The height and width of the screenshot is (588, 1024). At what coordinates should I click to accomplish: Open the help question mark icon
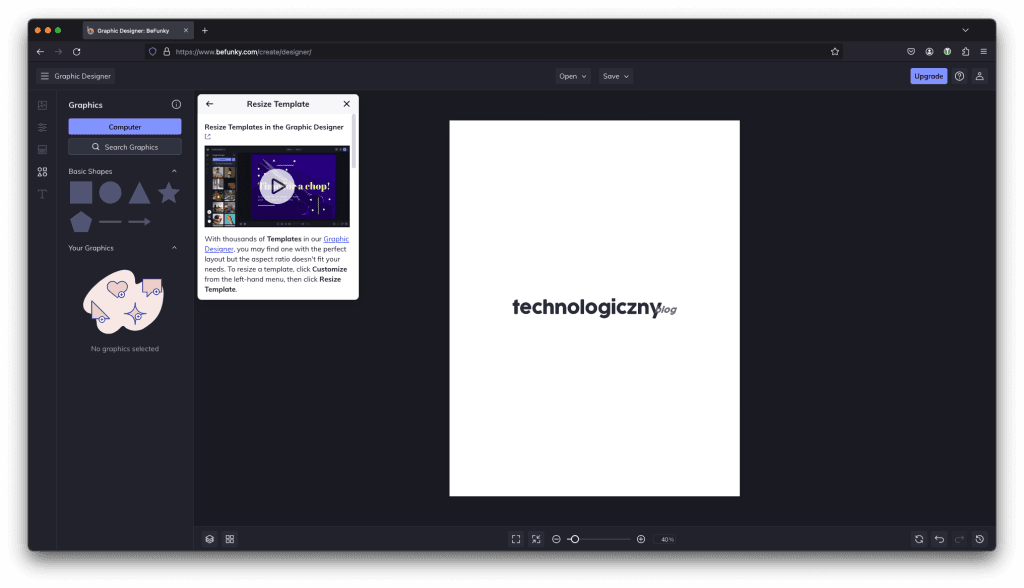click(x=959, y=76)
